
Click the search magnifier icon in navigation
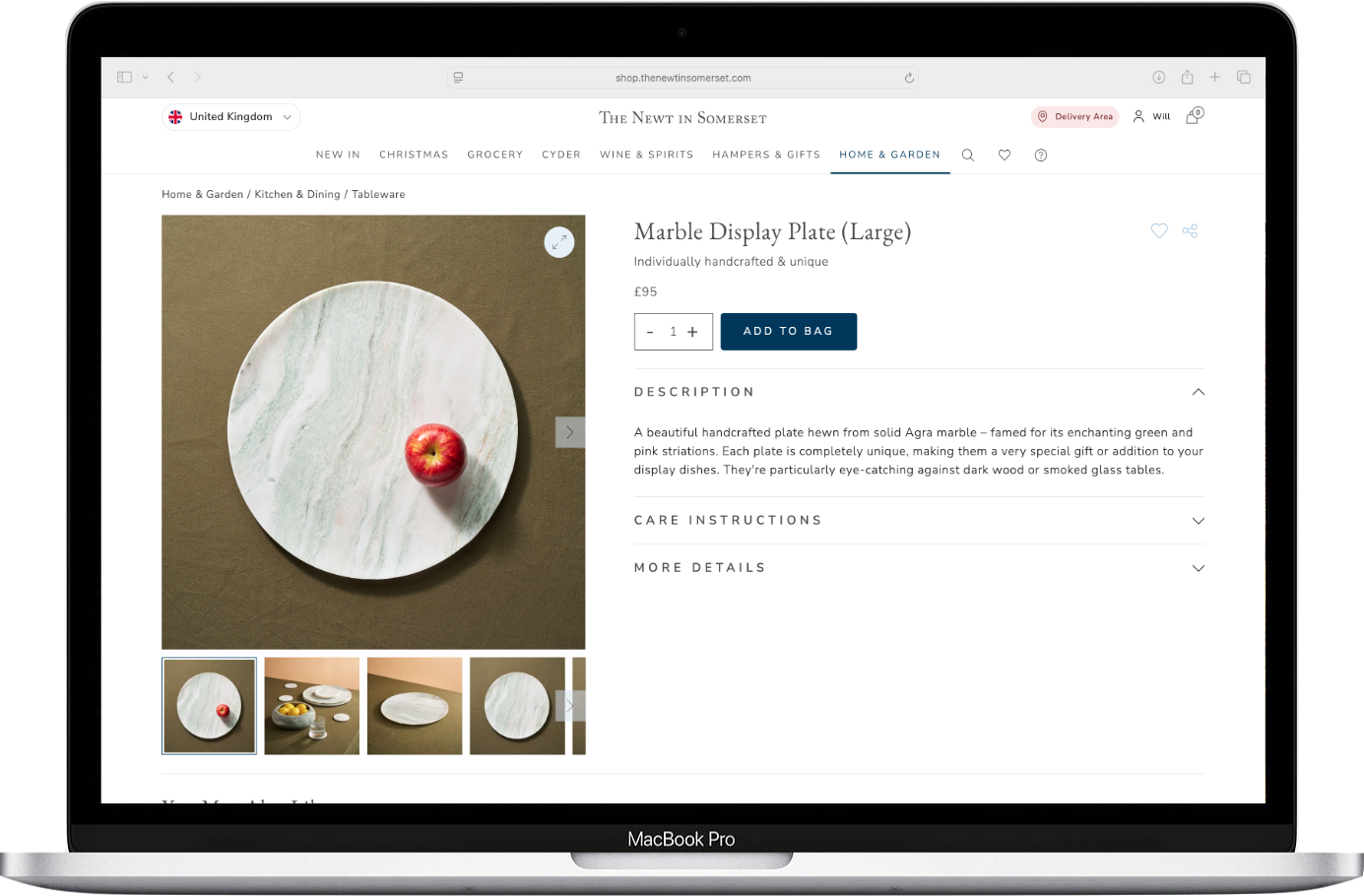(968, 156)
